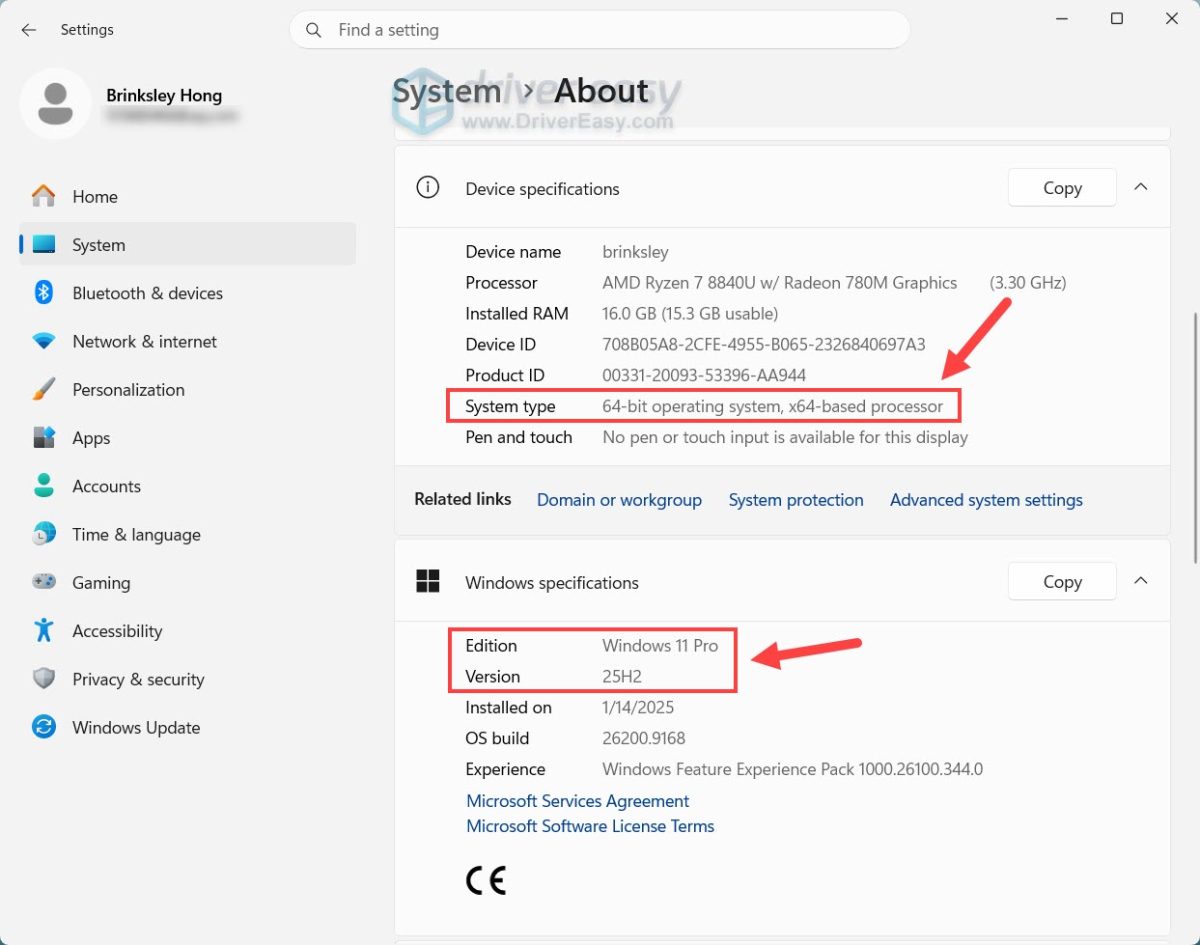Maximize the Settings window
Screen dimensions: 1200x945
point(1117,19)
